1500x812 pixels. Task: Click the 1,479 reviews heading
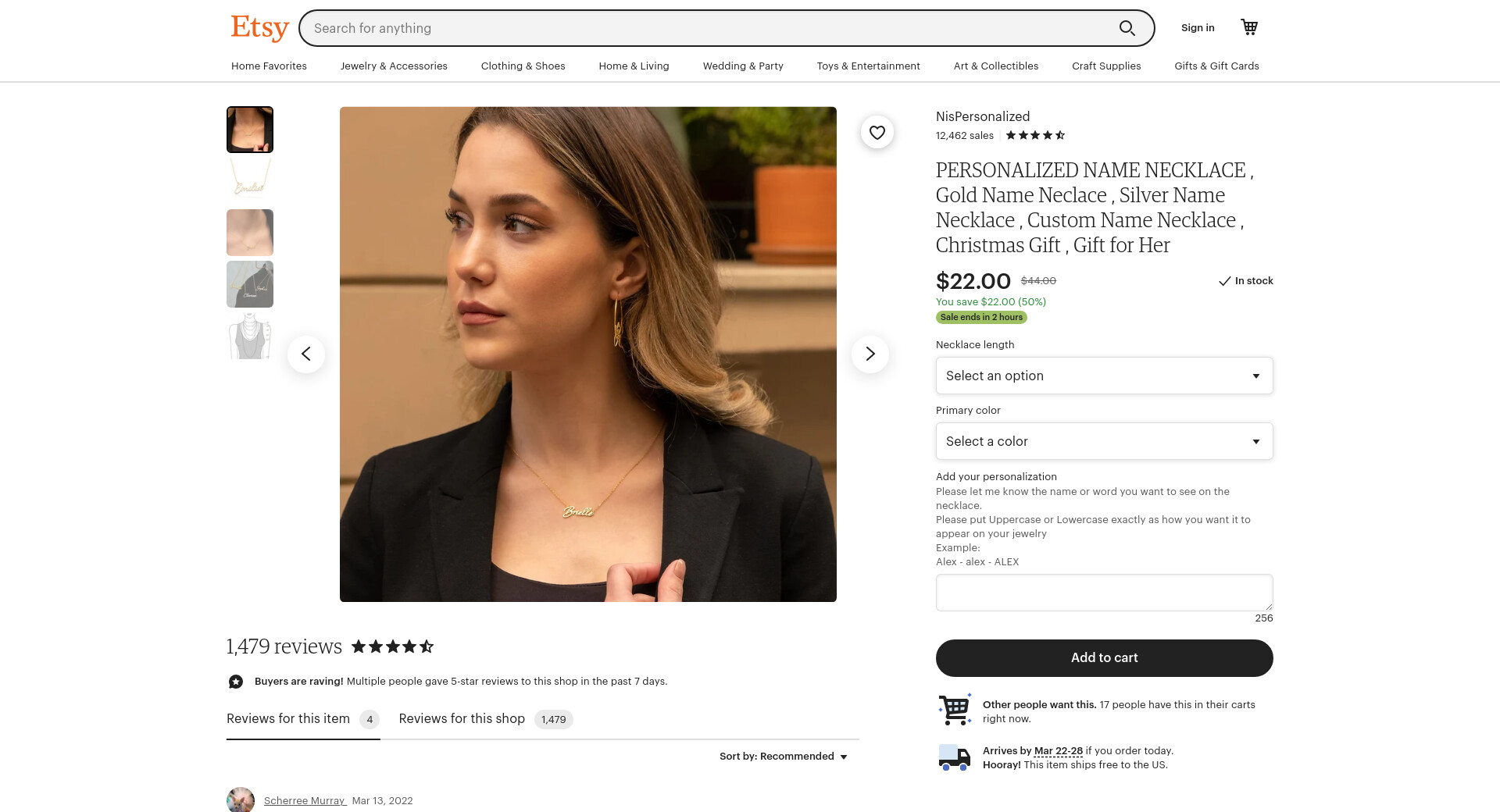click(284, 646)
